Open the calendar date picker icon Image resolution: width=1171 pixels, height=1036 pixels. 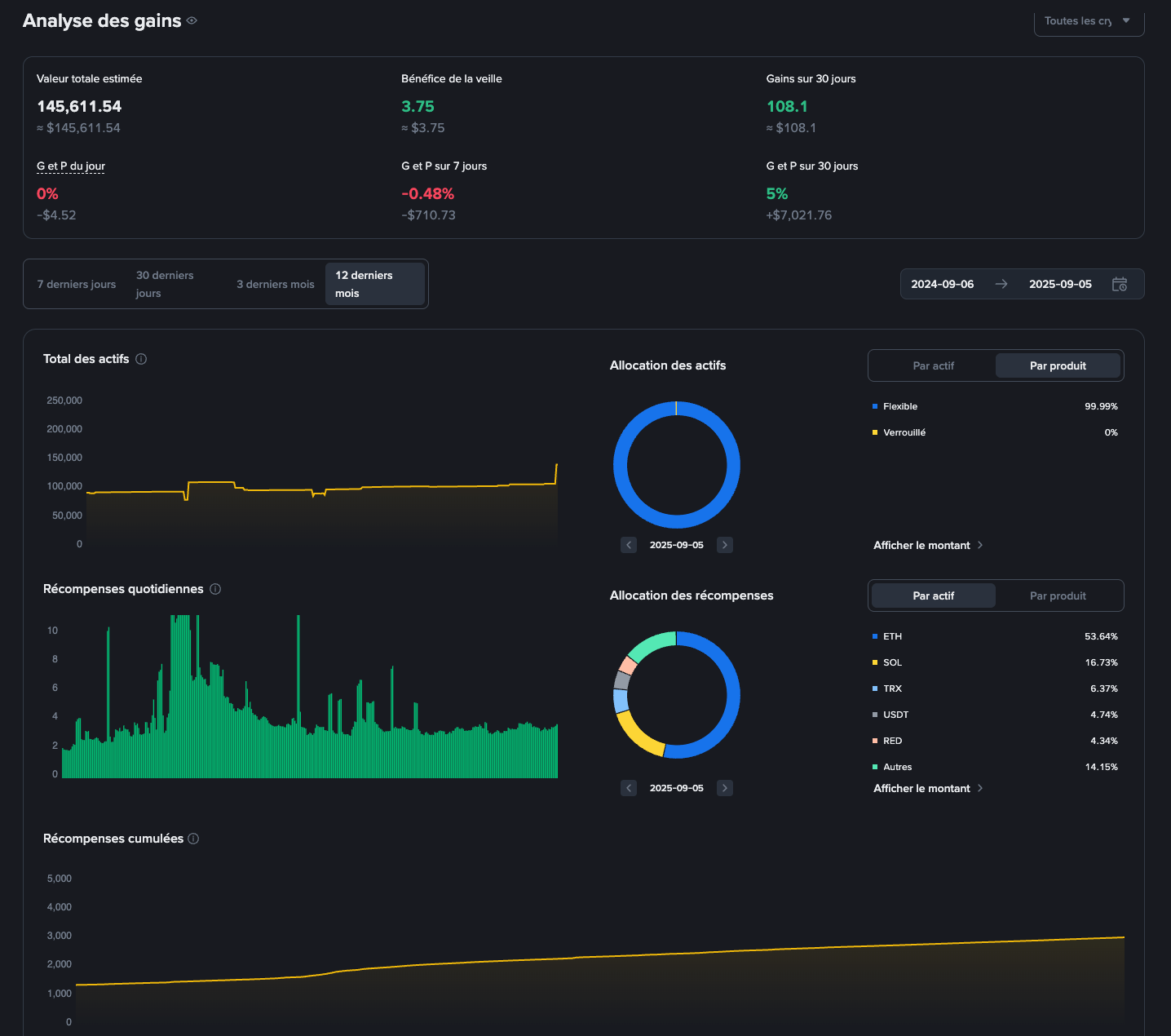1120,284
